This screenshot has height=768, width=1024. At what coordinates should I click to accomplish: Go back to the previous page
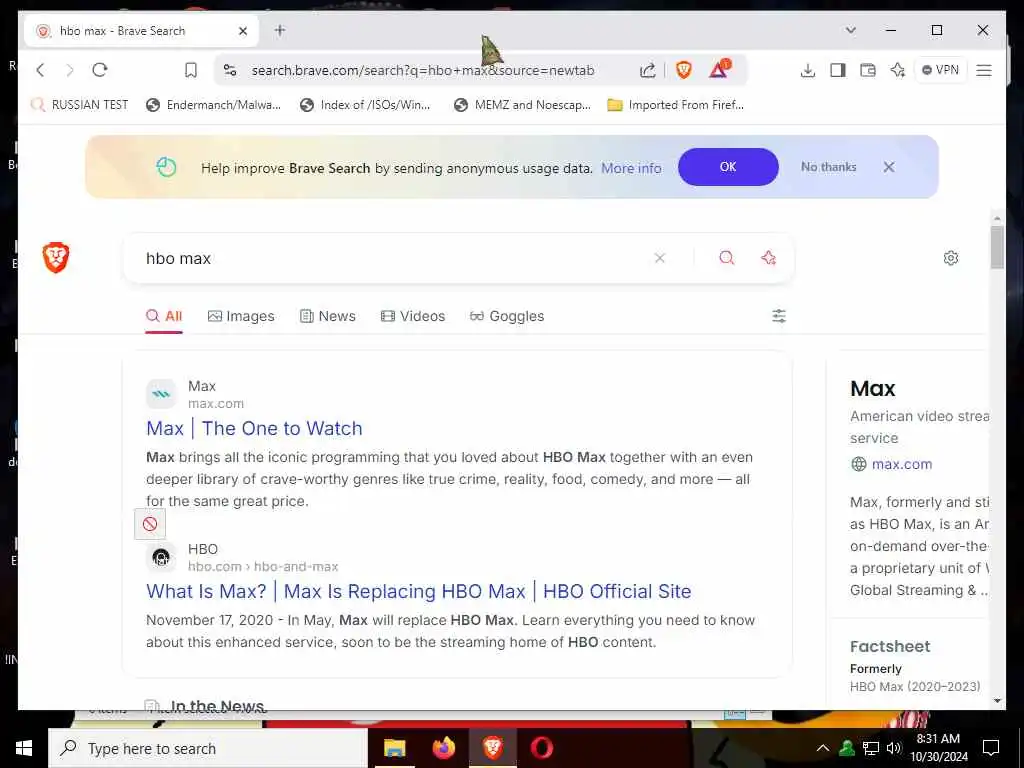click(x=40, y=70)
